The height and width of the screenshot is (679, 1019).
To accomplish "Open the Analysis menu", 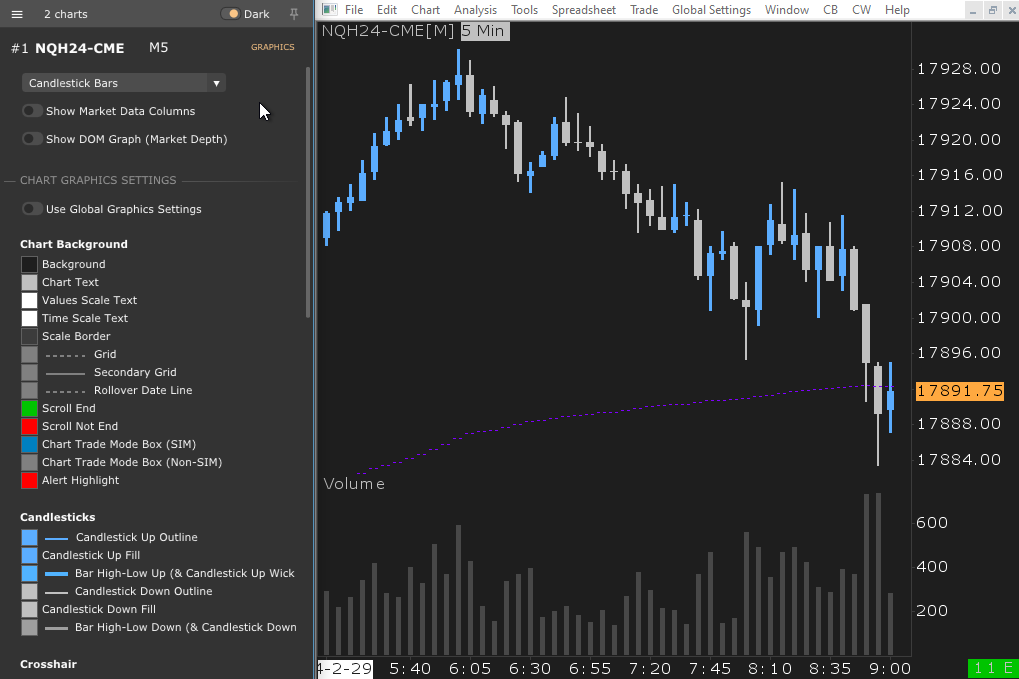I will [x=475, y=10].
